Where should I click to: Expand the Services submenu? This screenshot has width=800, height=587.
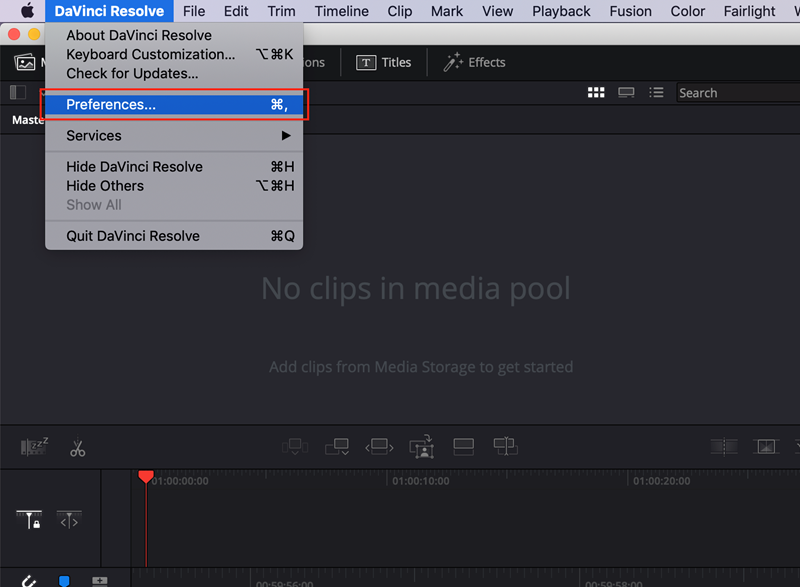(x=174, y=136)
